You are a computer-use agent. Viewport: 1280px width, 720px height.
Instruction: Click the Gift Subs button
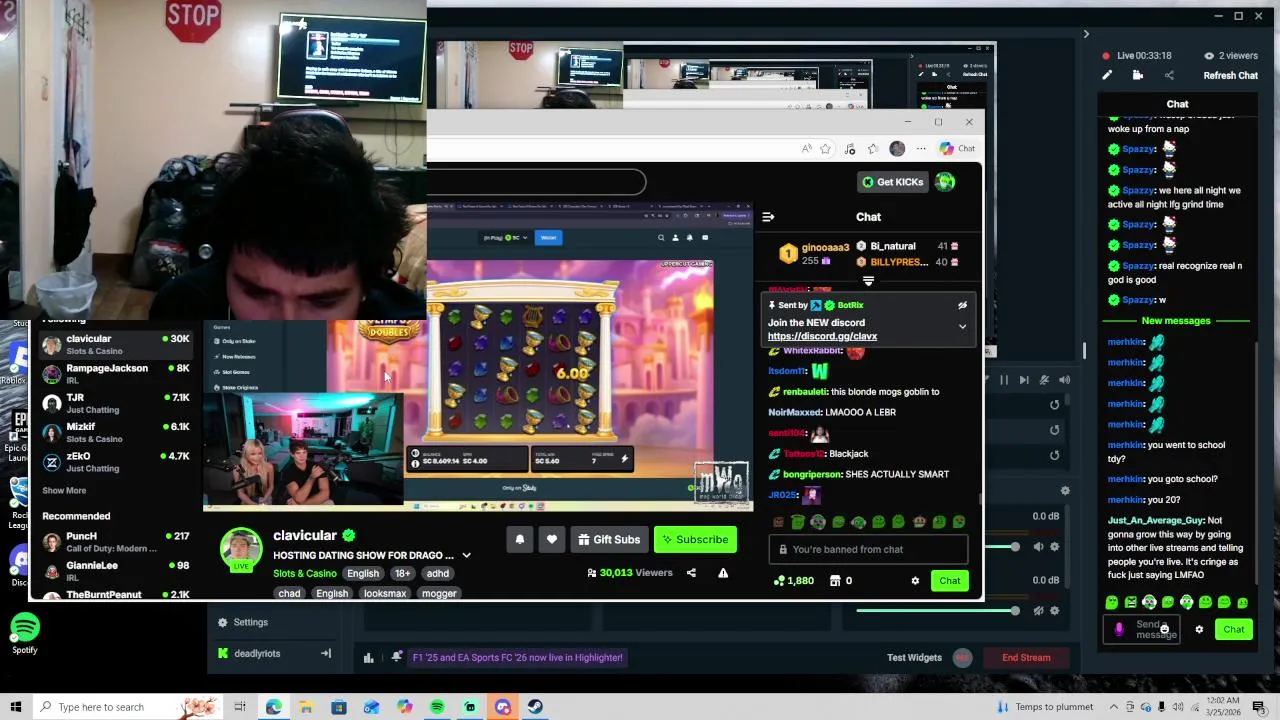609,540
